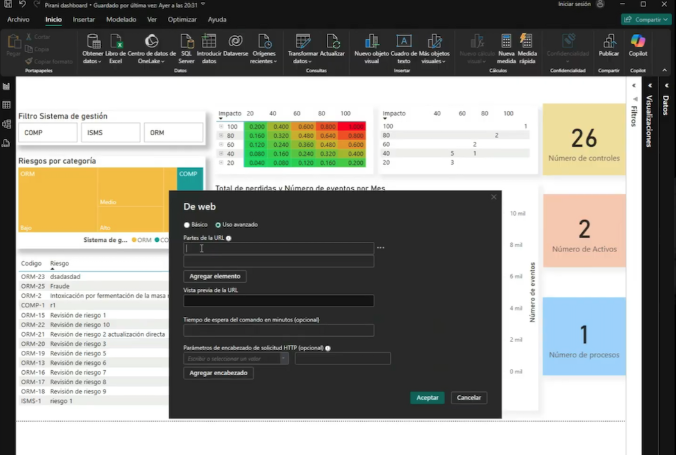Click the Agregar elemento button
The height and width of the screenshot is (455, 676).
214,276
